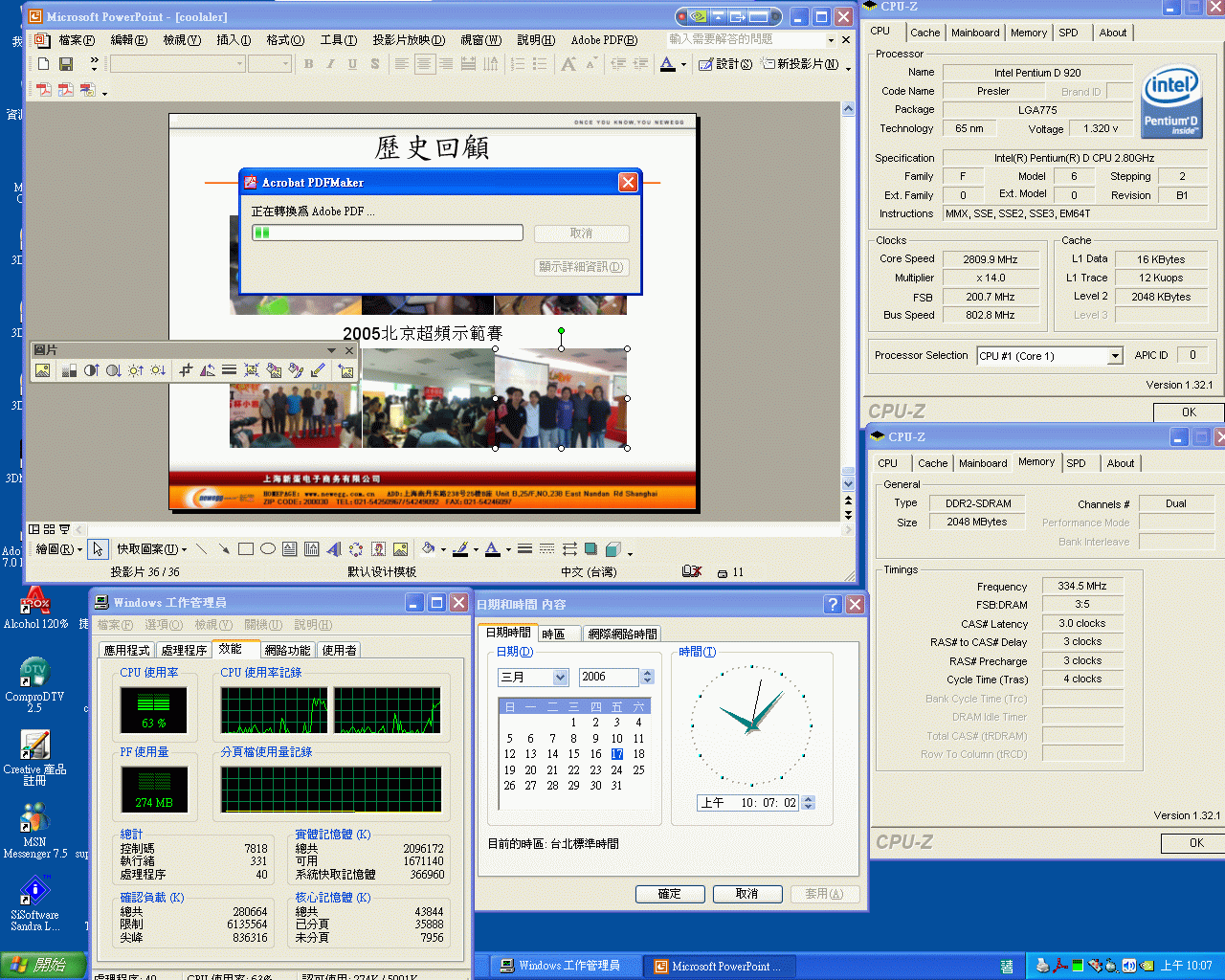Screen dimensions: 1225x980
Task: Click Set Transparent Color icon on 圖片 toolbar
Action: [x=318, y=370]
